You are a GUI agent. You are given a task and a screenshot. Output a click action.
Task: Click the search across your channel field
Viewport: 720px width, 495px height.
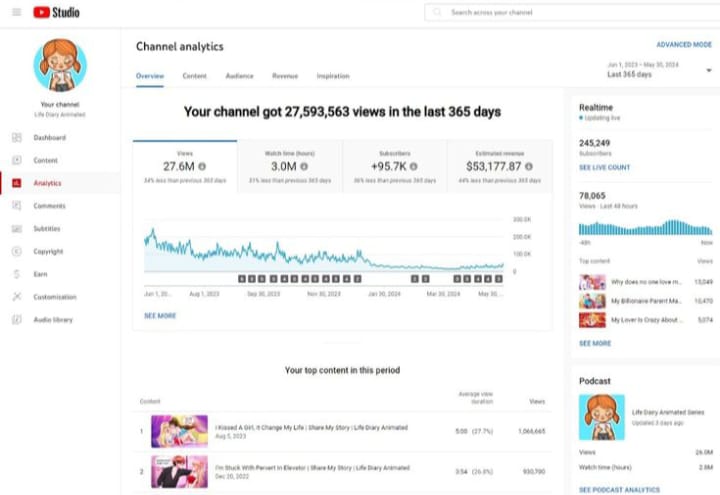(x=570, y=12)
